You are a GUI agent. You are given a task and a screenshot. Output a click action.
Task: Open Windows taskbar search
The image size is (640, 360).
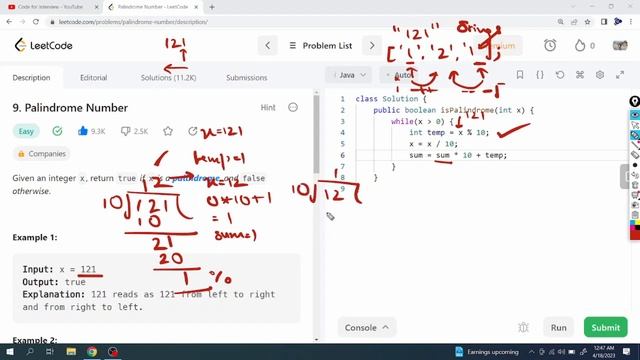30,351
